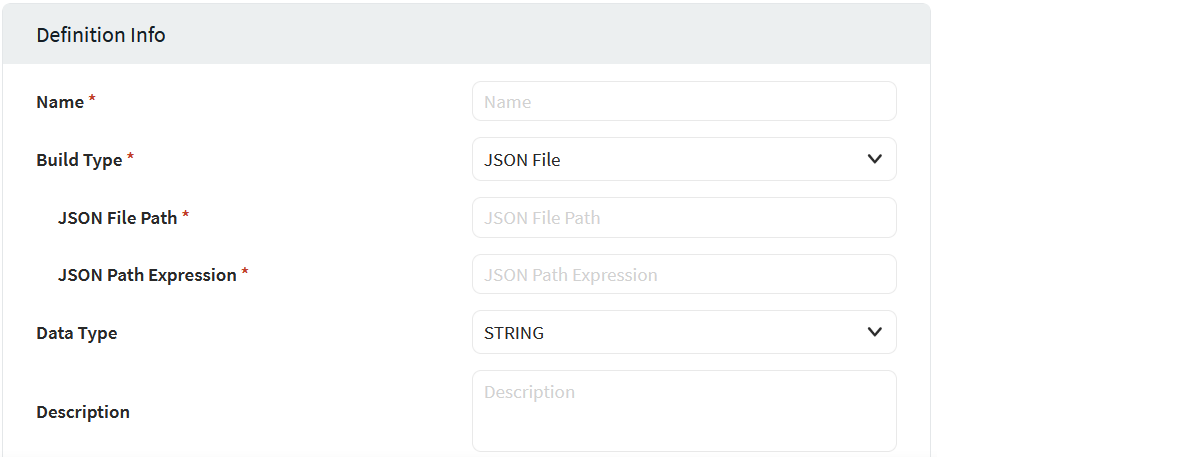Viewport: 1200px width, 457px height.
Task: Click the Name field label
Action: point(60,102)
